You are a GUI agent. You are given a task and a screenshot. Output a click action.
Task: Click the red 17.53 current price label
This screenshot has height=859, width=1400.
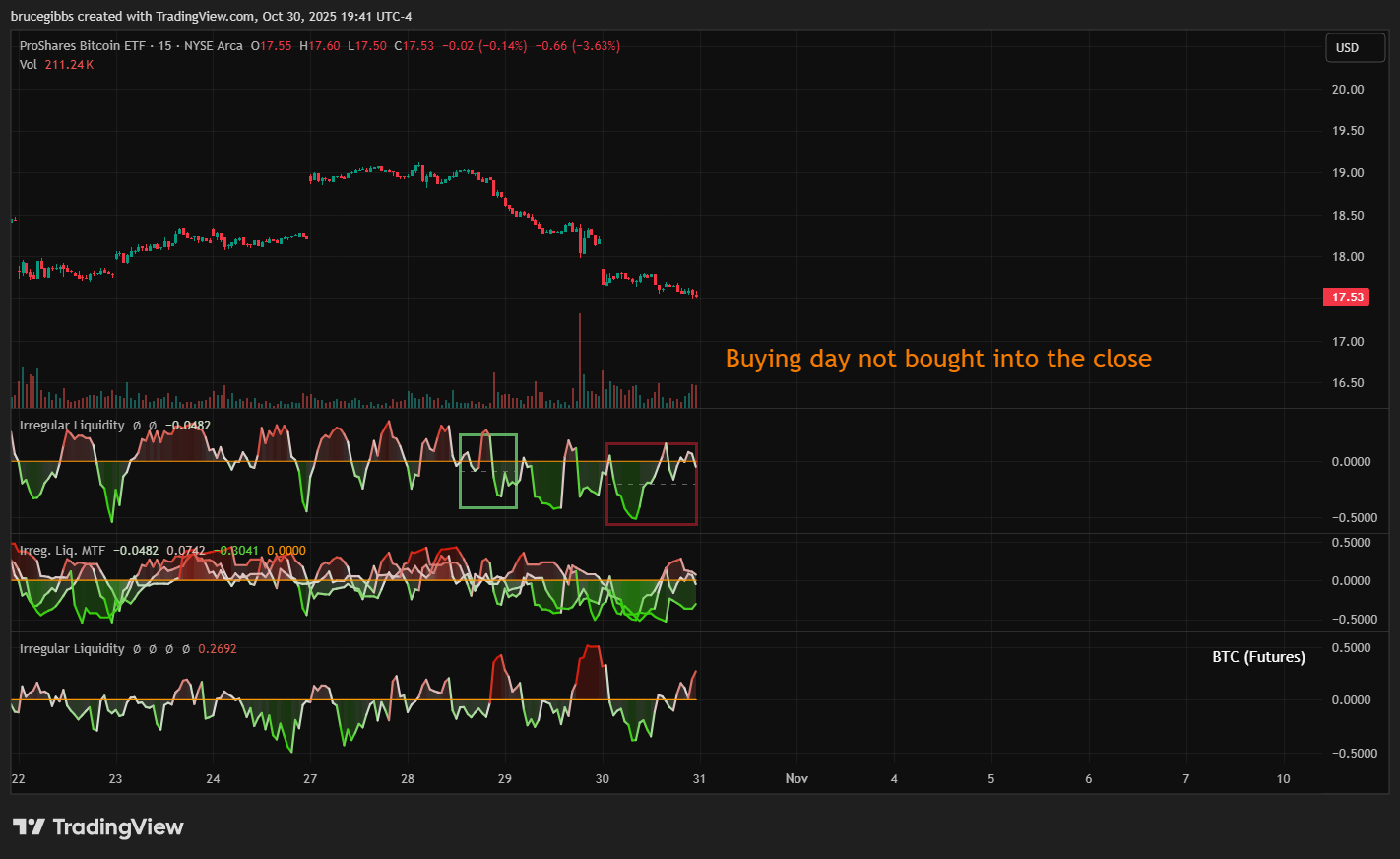coord(1346,297)
